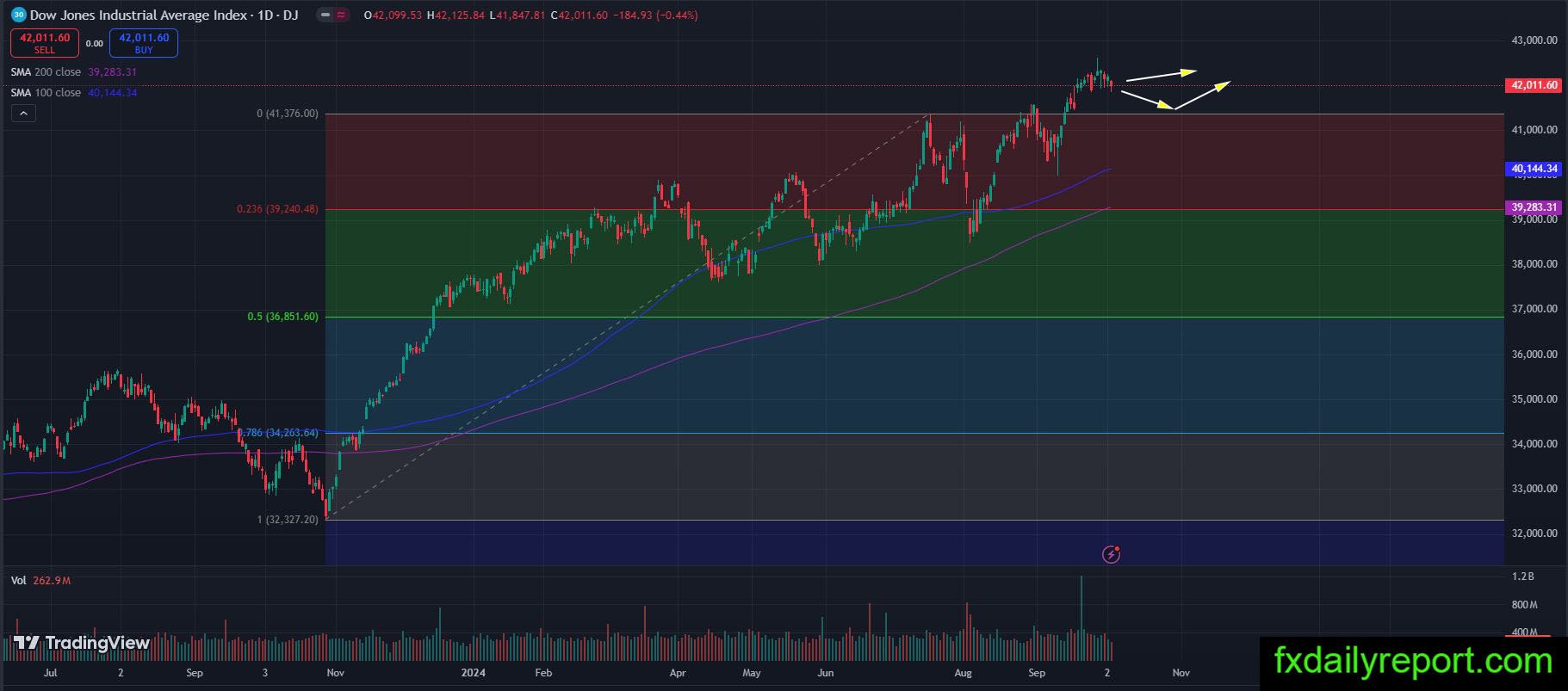
Task: Click the pink approximate-sign data indicator icon
Action: pos(341,15)
